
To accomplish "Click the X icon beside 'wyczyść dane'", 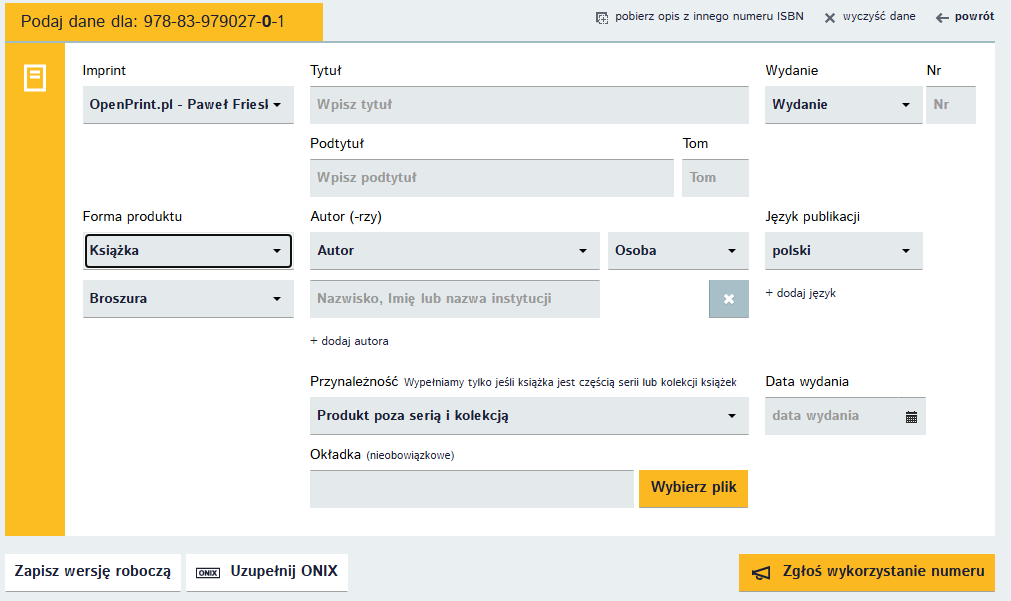I will [829, 17].
